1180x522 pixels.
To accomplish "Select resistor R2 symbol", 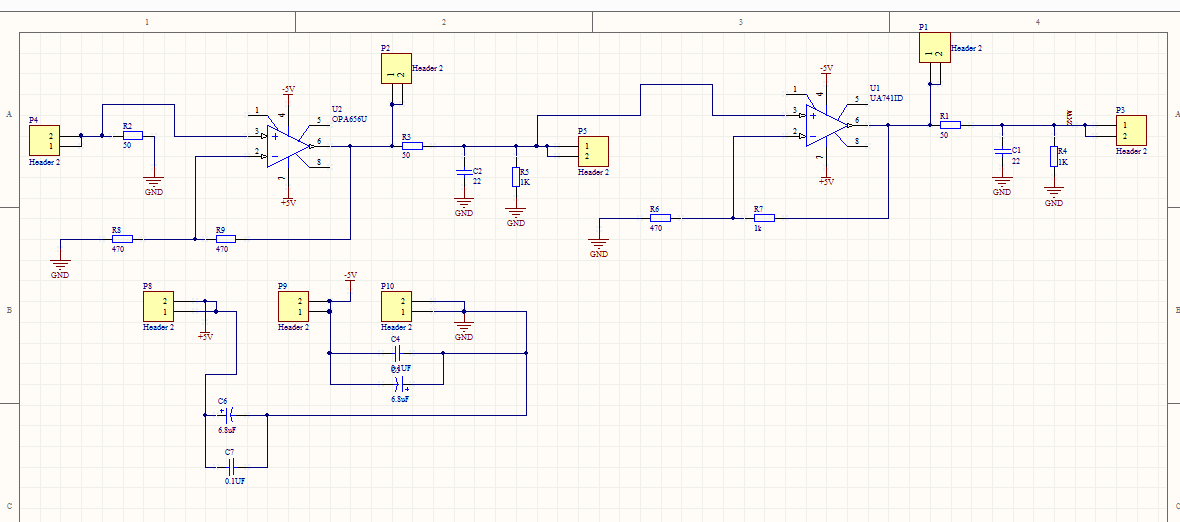I will (x=132, y=136).
